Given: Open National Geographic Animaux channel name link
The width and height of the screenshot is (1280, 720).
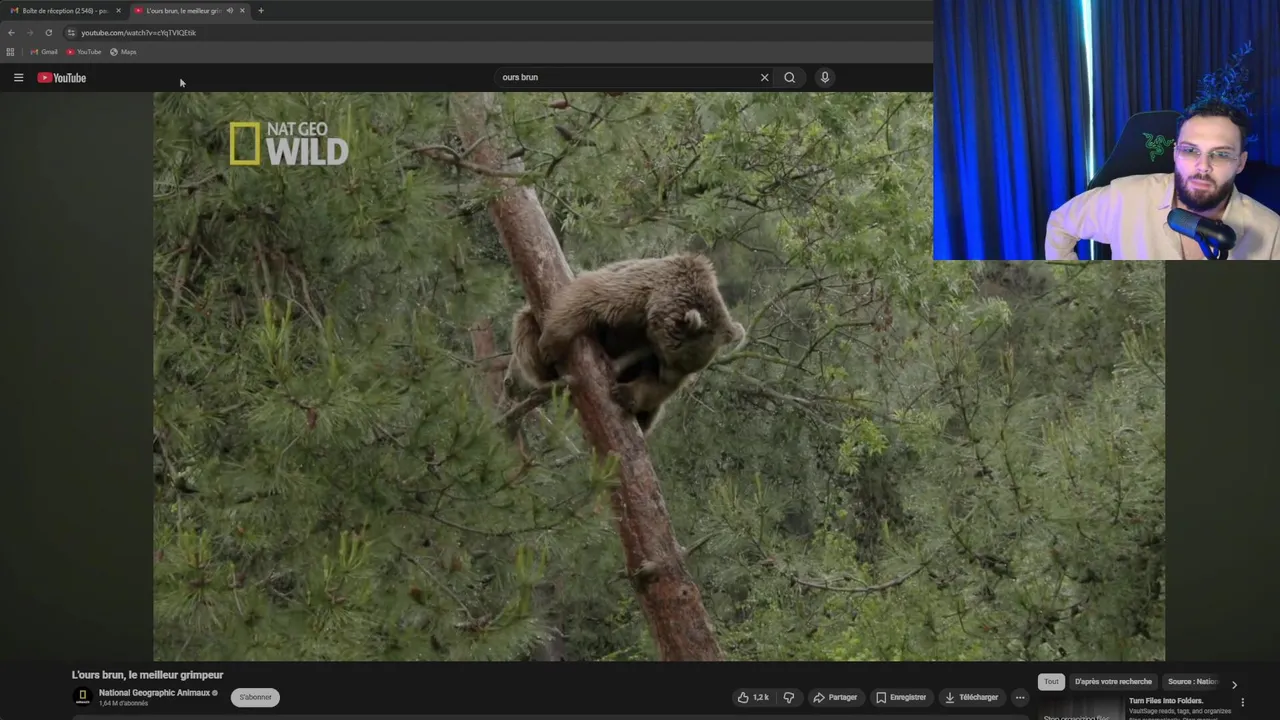Looking at the screenshot, I should pos(155,692).
